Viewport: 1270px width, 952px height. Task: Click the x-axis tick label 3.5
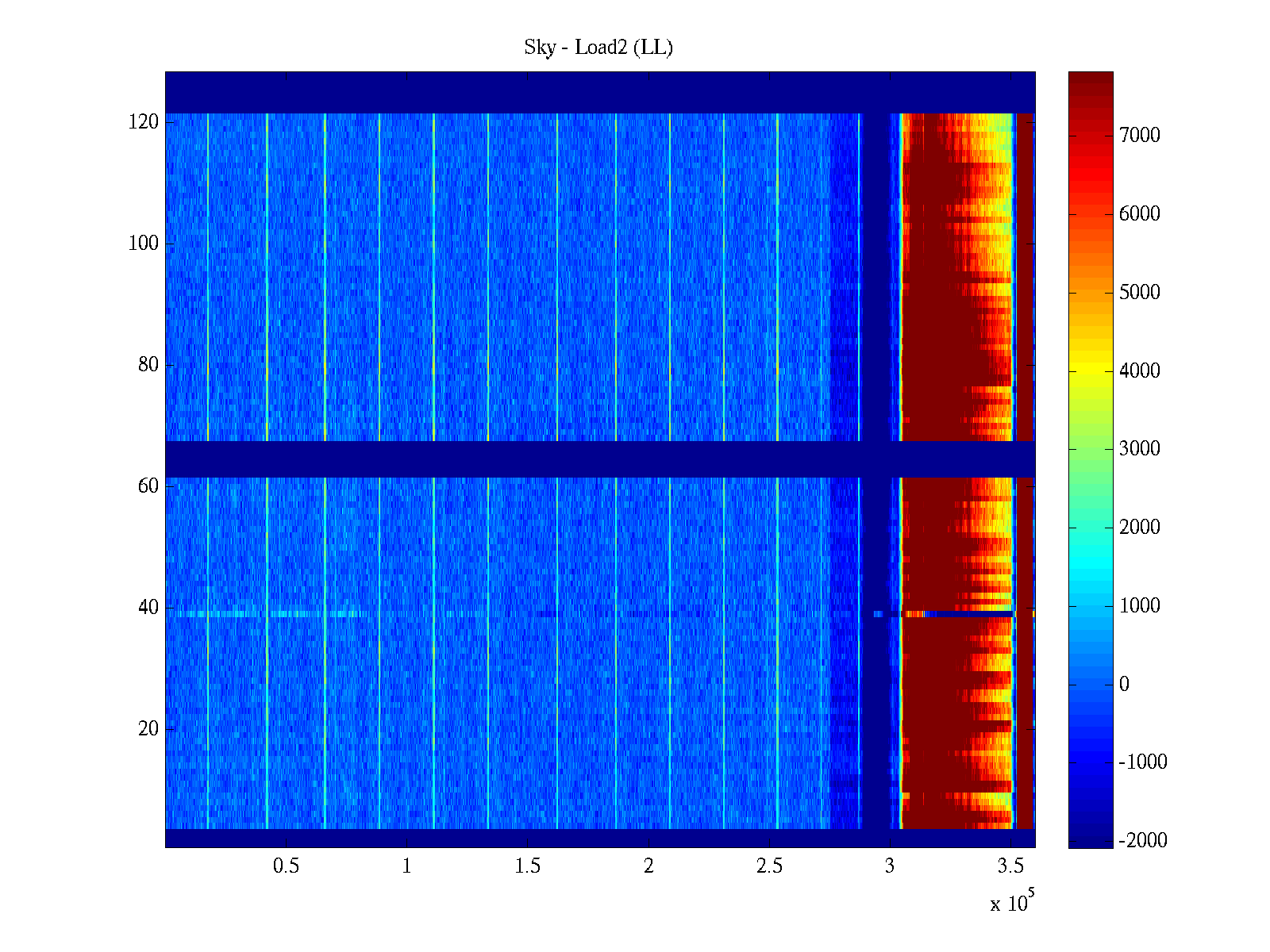click(x=1010, y=866)
